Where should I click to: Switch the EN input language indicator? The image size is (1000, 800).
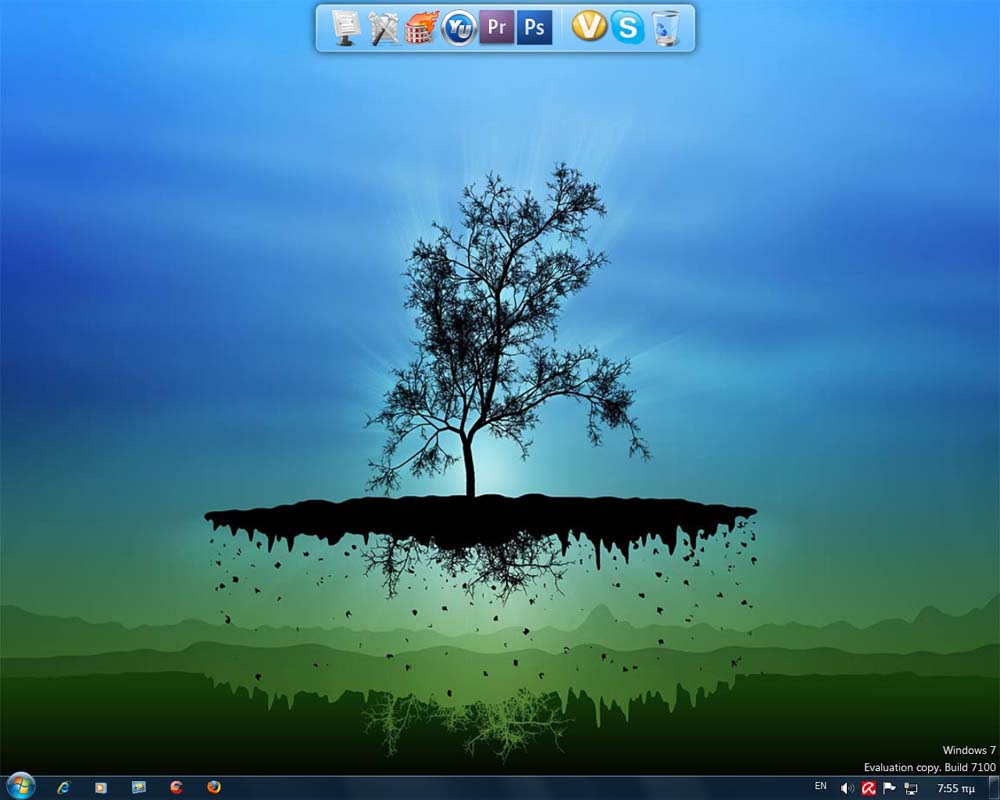pos(821,787)
